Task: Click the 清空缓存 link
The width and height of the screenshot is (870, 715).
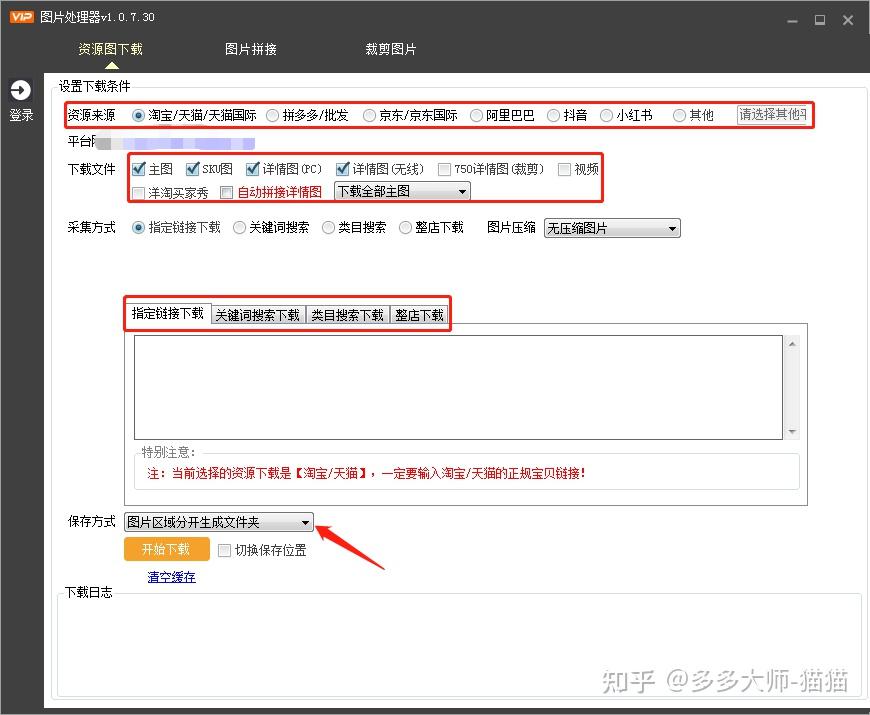Action: pyautogui.click(x=171, y=577)
